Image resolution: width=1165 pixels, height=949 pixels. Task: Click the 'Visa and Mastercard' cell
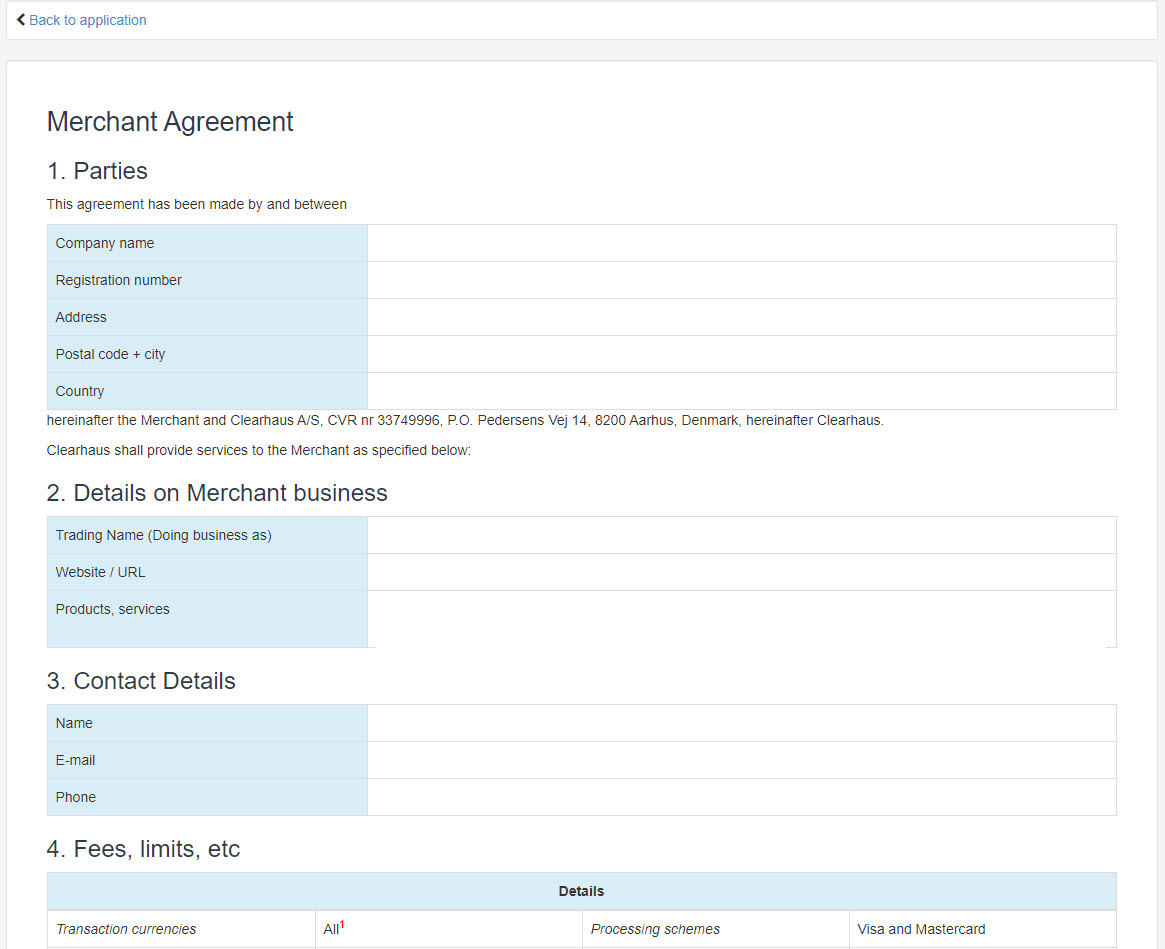click(x=982, y=929)
